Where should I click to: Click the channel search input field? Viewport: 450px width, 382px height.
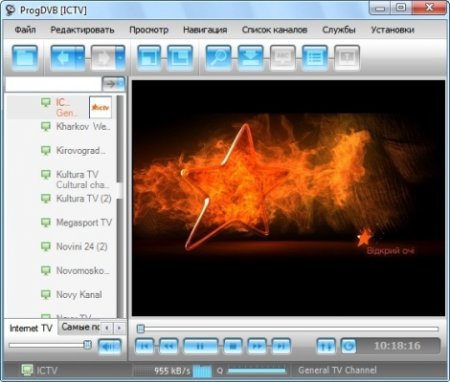pyautogui.click(x=53, y=84)
